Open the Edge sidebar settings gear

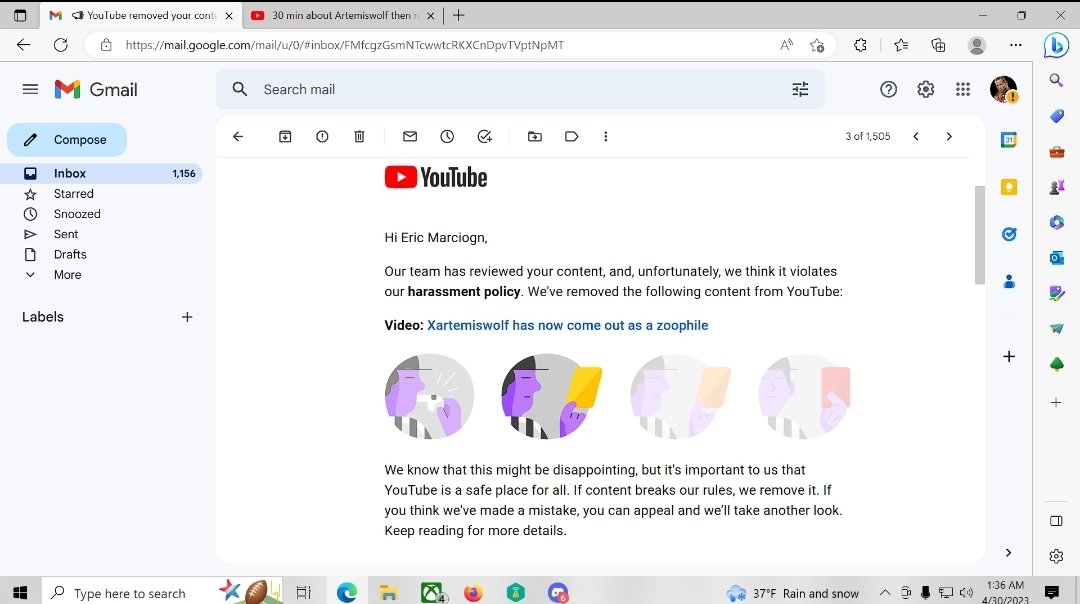tap(1057, 556)
